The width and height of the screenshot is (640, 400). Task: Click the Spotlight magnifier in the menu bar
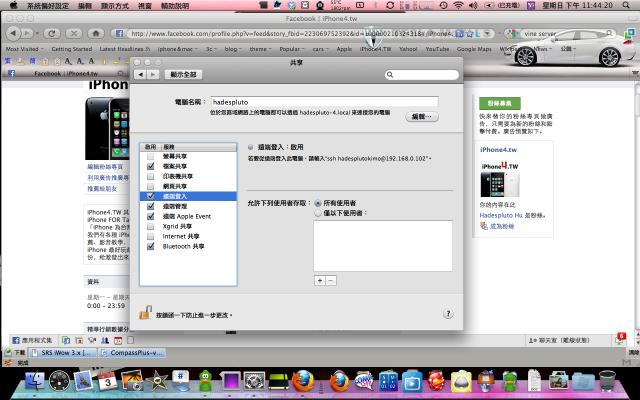[626, 5]
